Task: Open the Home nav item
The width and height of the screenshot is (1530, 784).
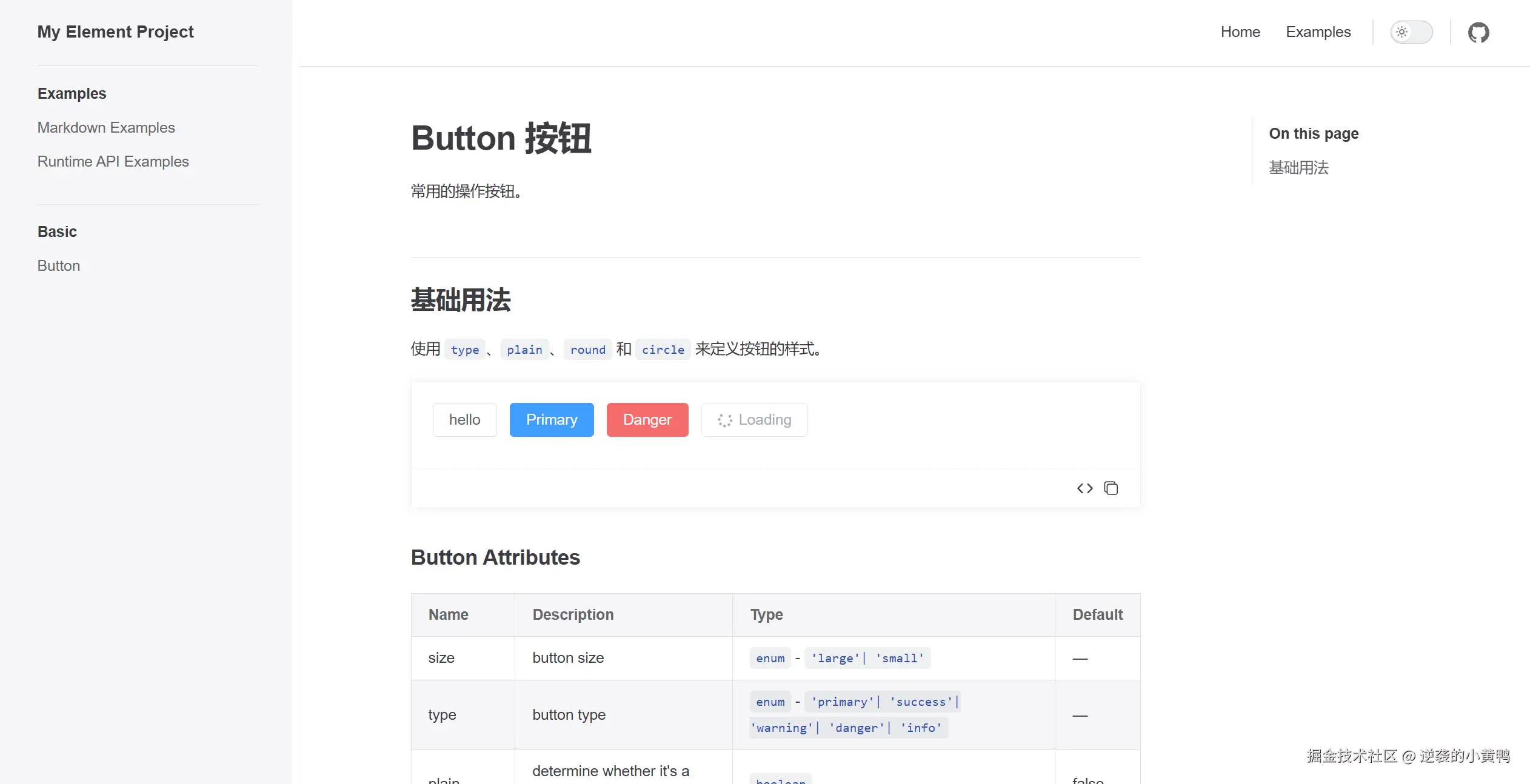Action: click(1240, 32)
